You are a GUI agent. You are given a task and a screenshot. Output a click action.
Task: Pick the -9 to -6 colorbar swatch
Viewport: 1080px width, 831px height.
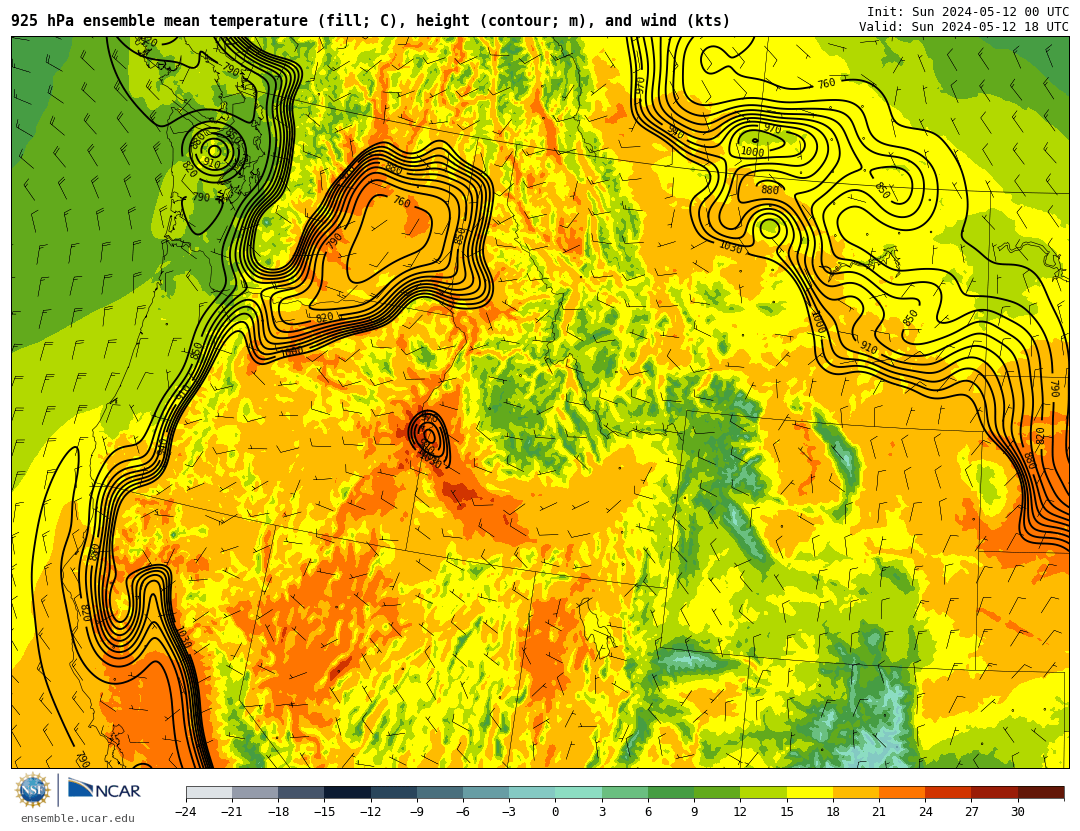pyautogui.click(x=440, y=792)
